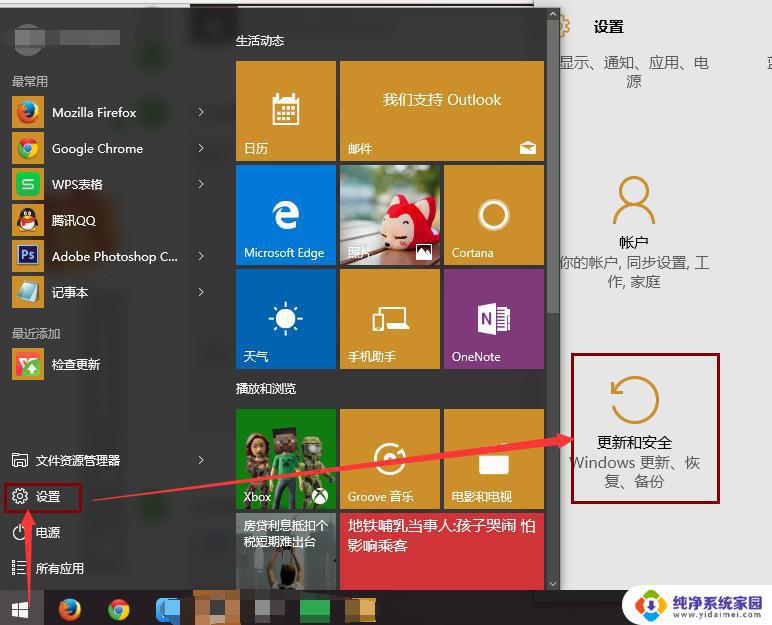Open Chrome from the taskbar
This screenshot has height=625, width=772.
tap(119, 610)
